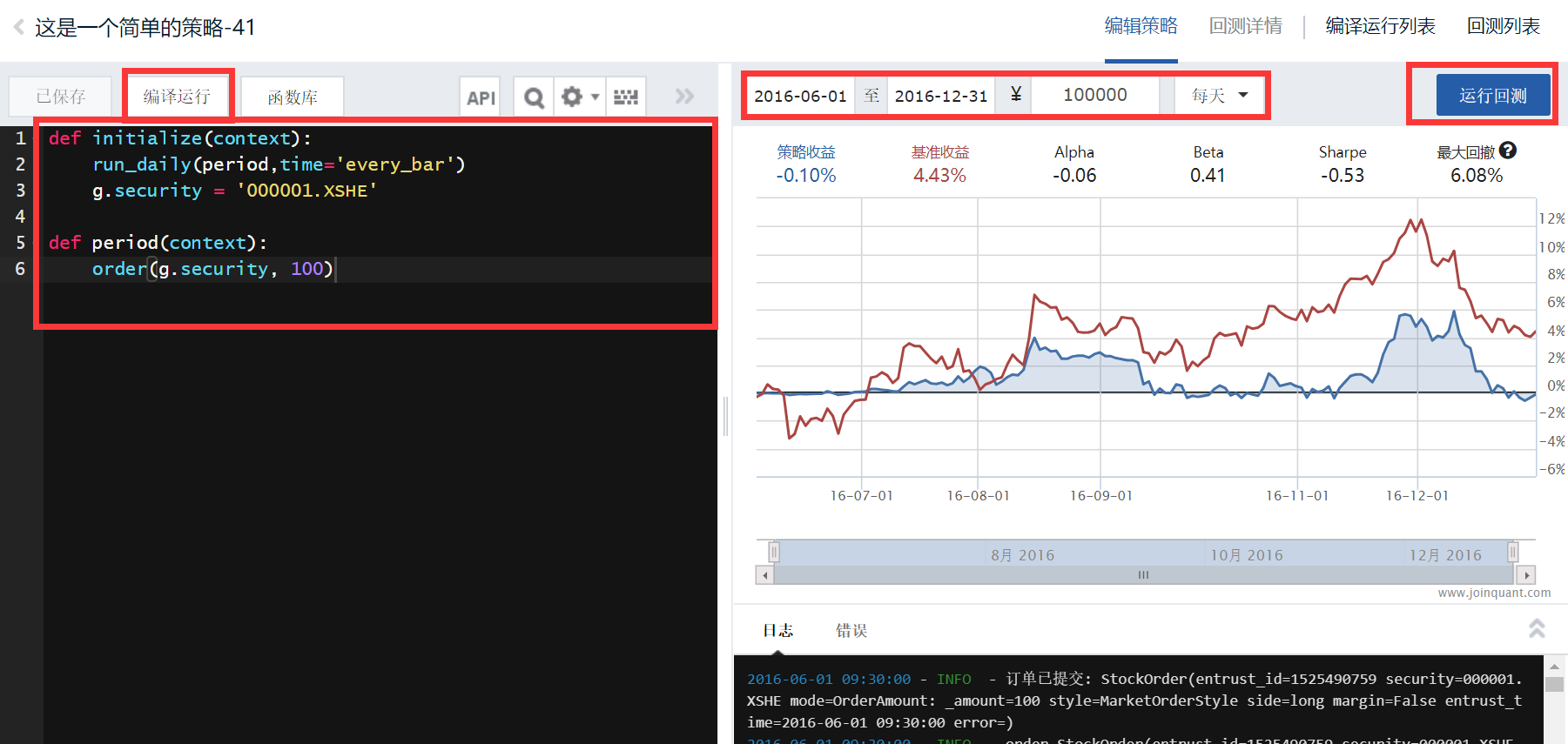The width and height of the screenshot is (1568, 744).
Task: Select the 错误 errors tab
Action: point(851,630)
